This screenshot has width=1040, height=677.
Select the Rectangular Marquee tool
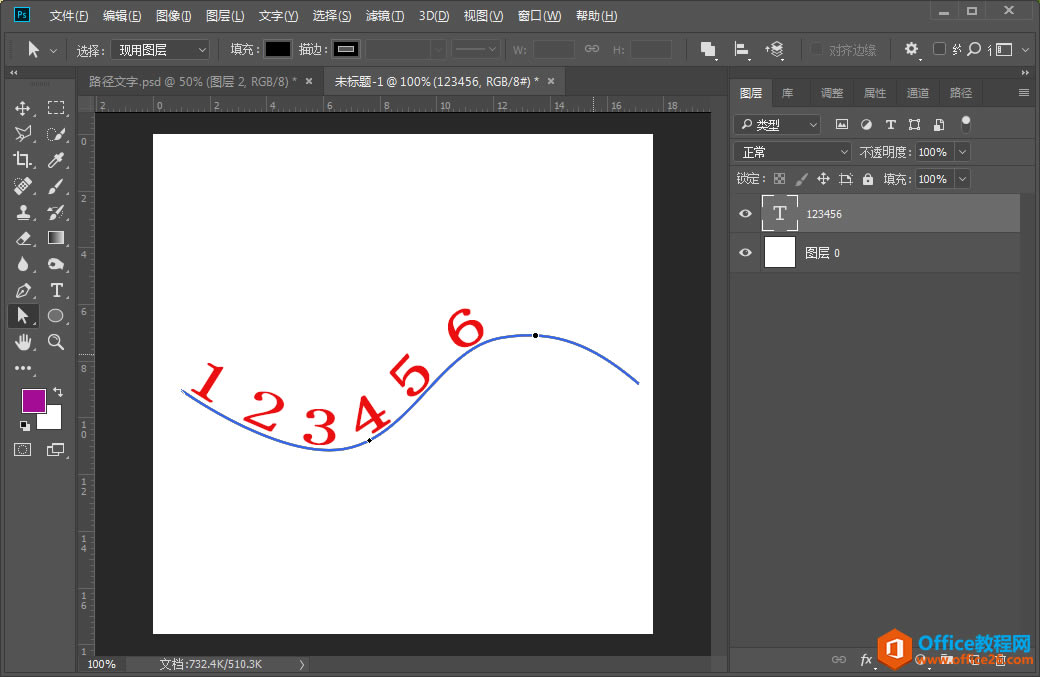click(x=56, y=108)
